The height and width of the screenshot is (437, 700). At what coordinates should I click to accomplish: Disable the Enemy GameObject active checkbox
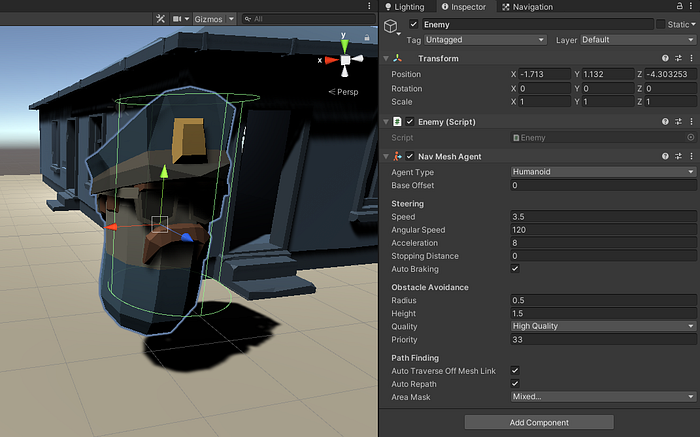414,24
